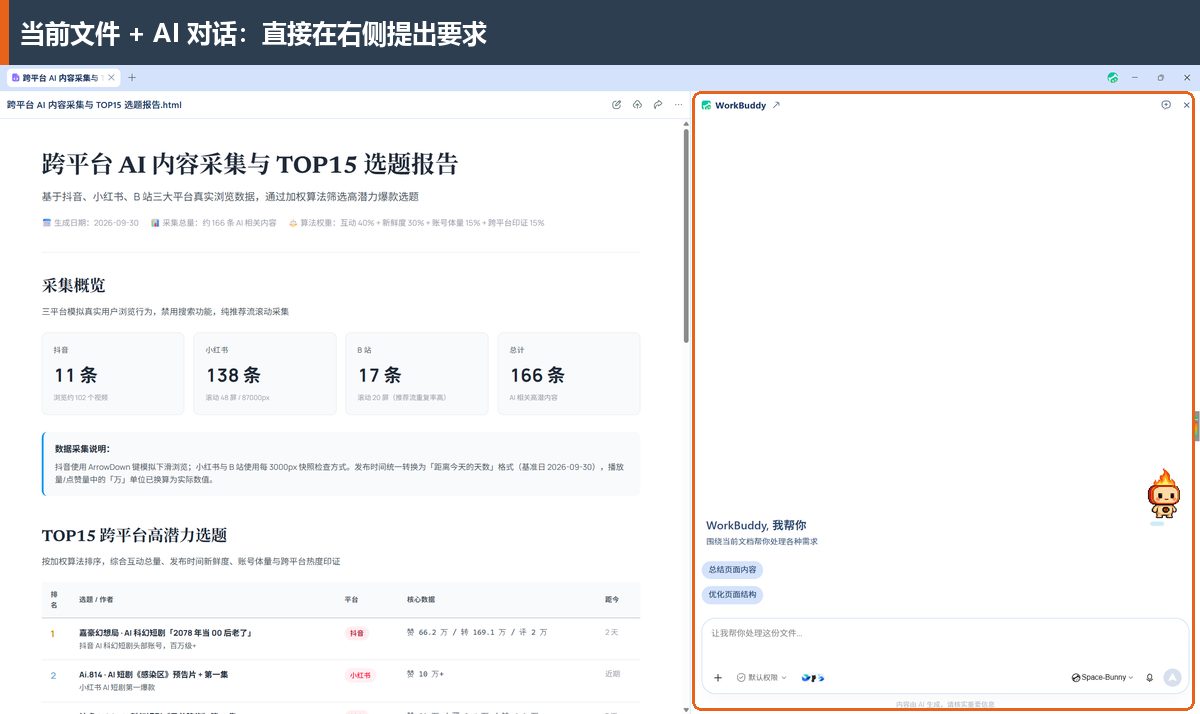This screenshot has height=714, width=1200.
Task: Click the Ai.814 AI 短剧《感染区》 topic title
Action: coord(153,674)
